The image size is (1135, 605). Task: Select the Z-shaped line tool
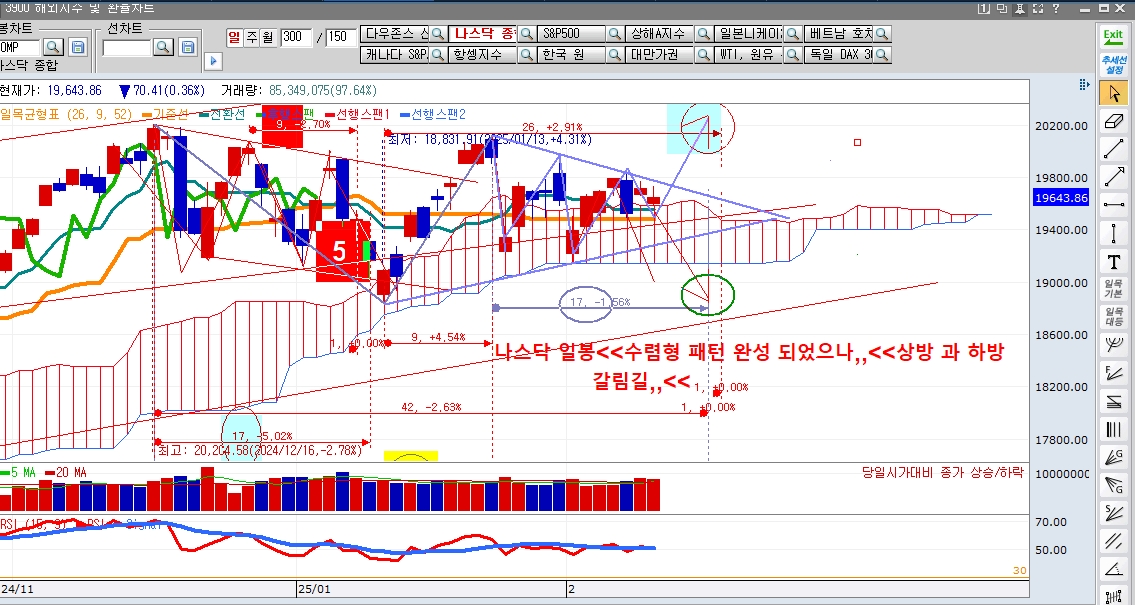[x=1113, y=402]
